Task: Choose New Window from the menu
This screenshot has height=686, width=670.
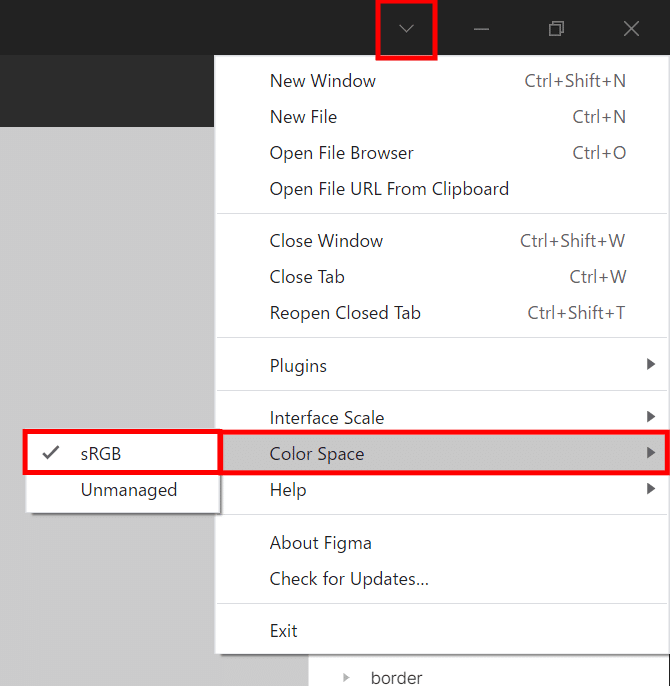Action: (322, 81)
